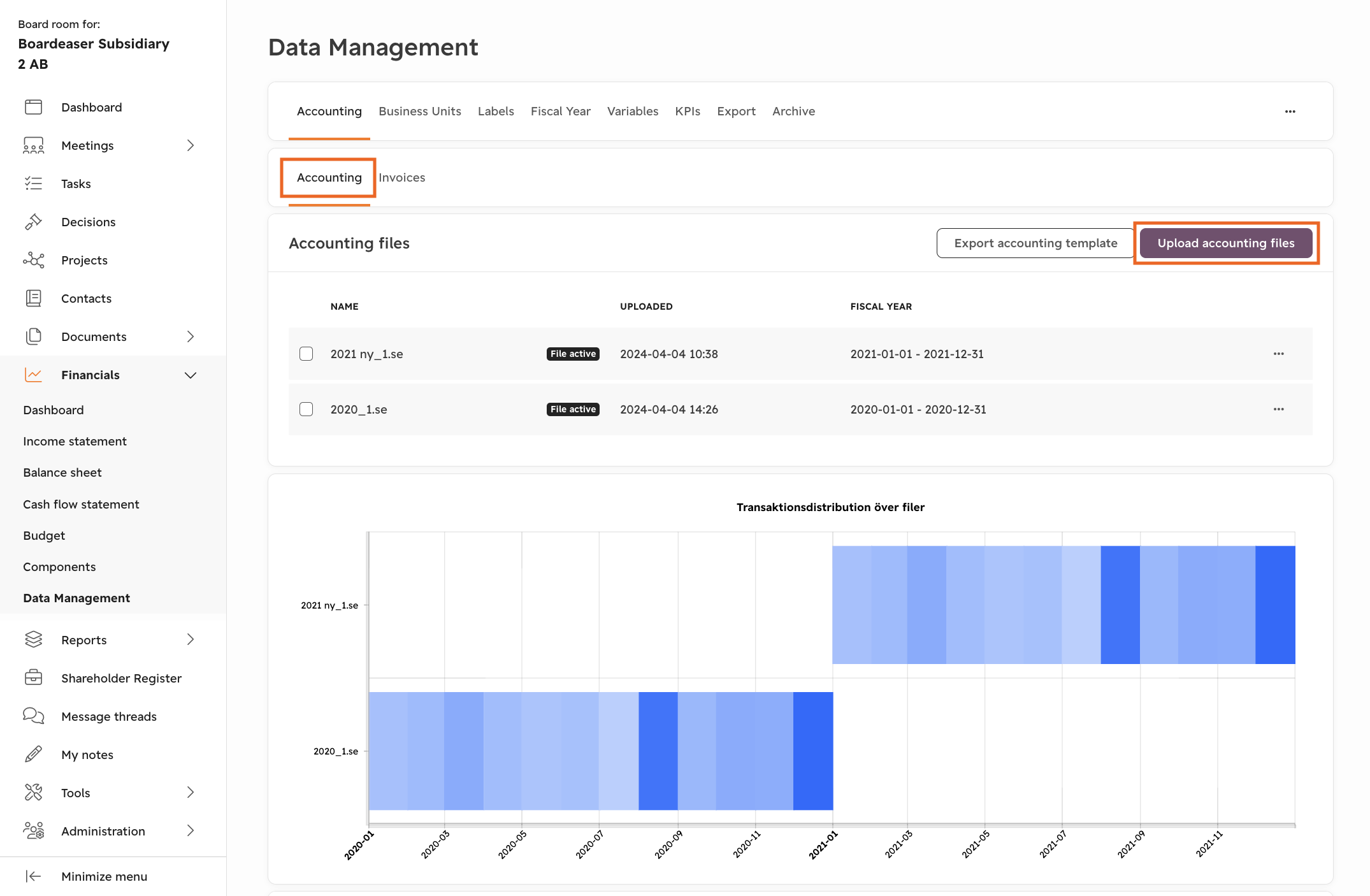Open Components under Financials
The width and height of the screenshot is (1370, 896).
pos(59,567)
